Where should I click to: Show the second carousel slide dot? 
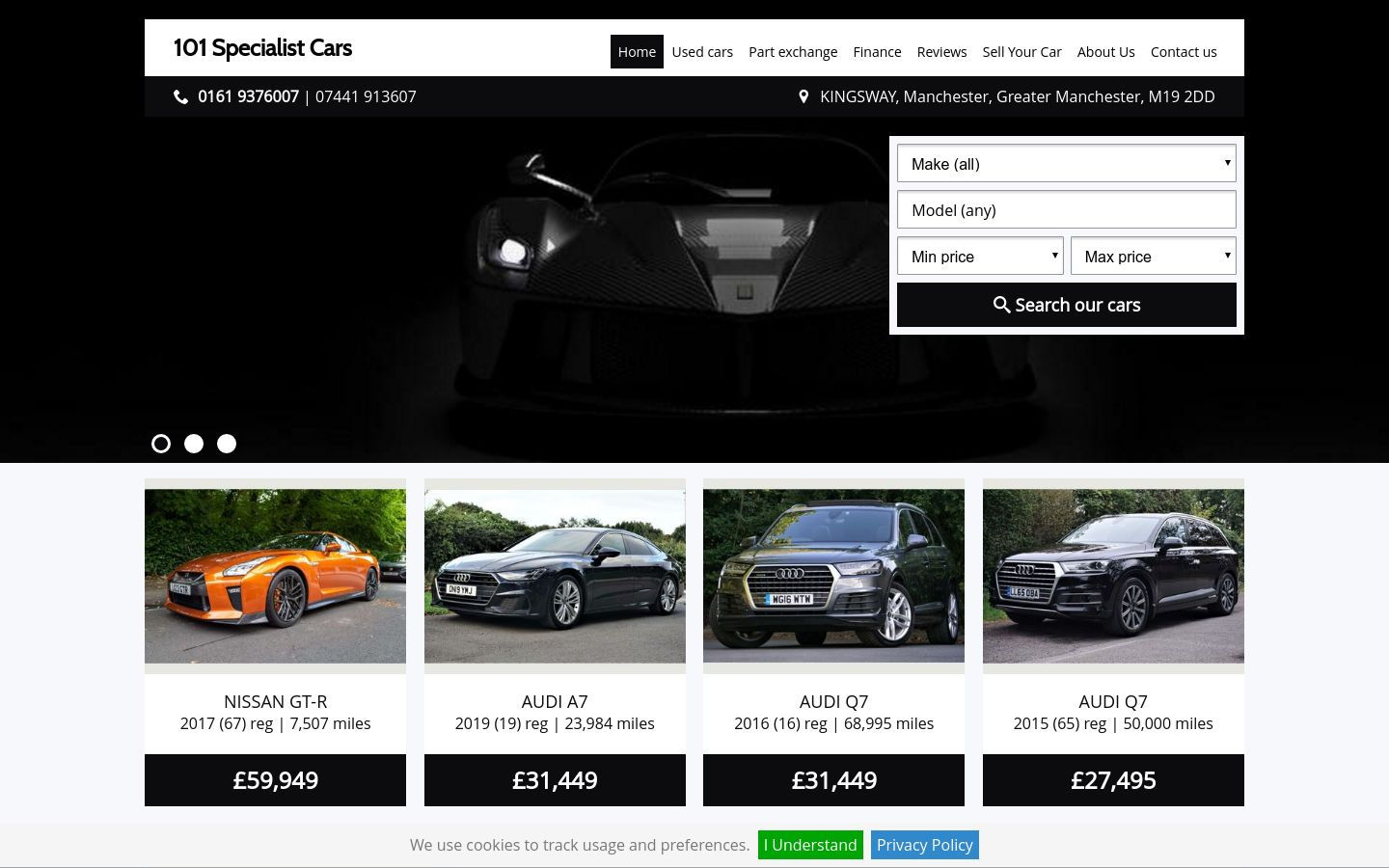[x=194, y=444]
